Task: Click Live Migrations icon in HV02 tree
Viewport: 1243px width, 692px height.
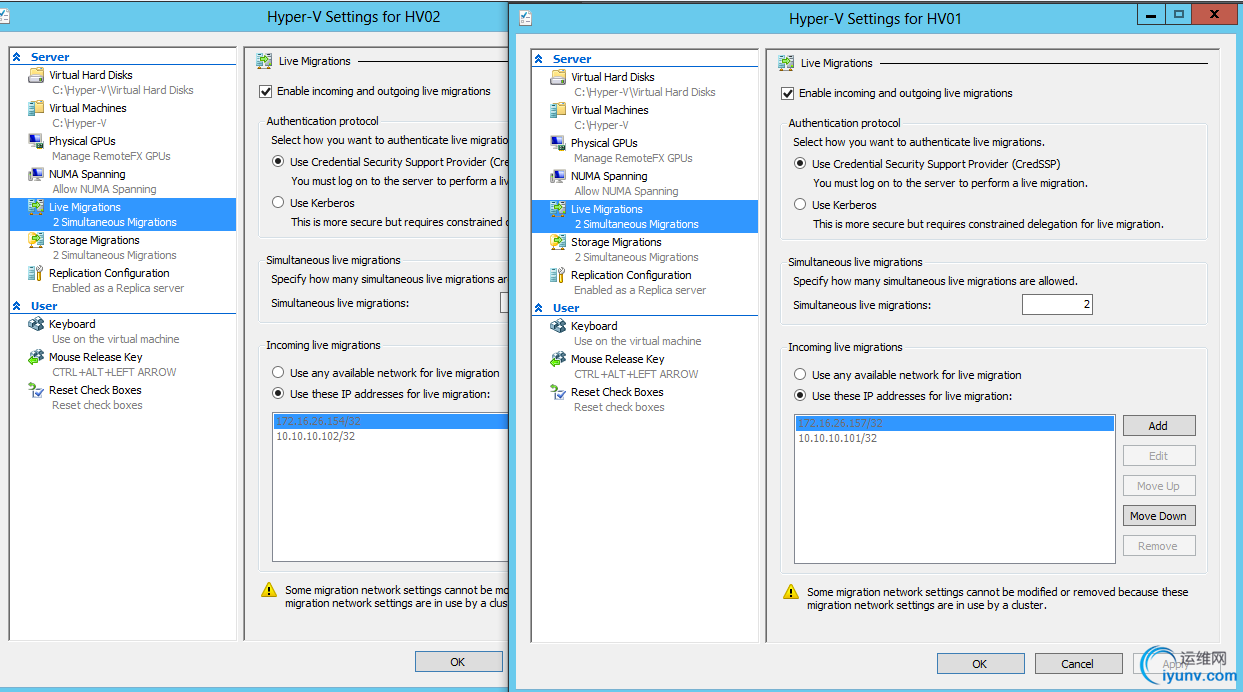Action: (36, 207)
